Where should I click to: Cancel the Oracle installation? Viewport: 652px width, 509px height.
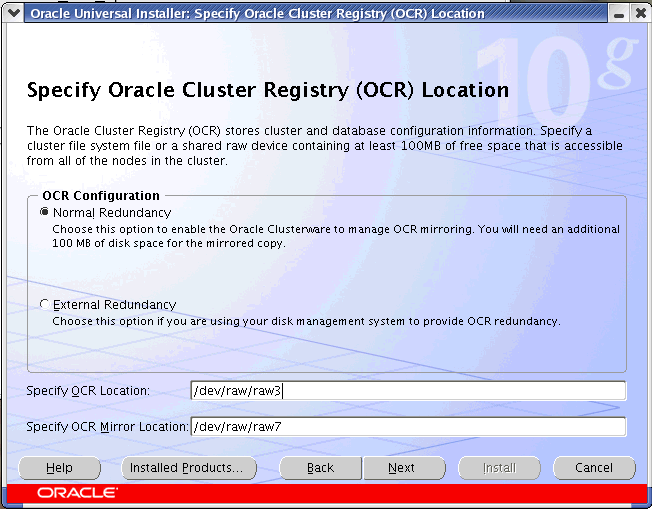pos(594,468)
